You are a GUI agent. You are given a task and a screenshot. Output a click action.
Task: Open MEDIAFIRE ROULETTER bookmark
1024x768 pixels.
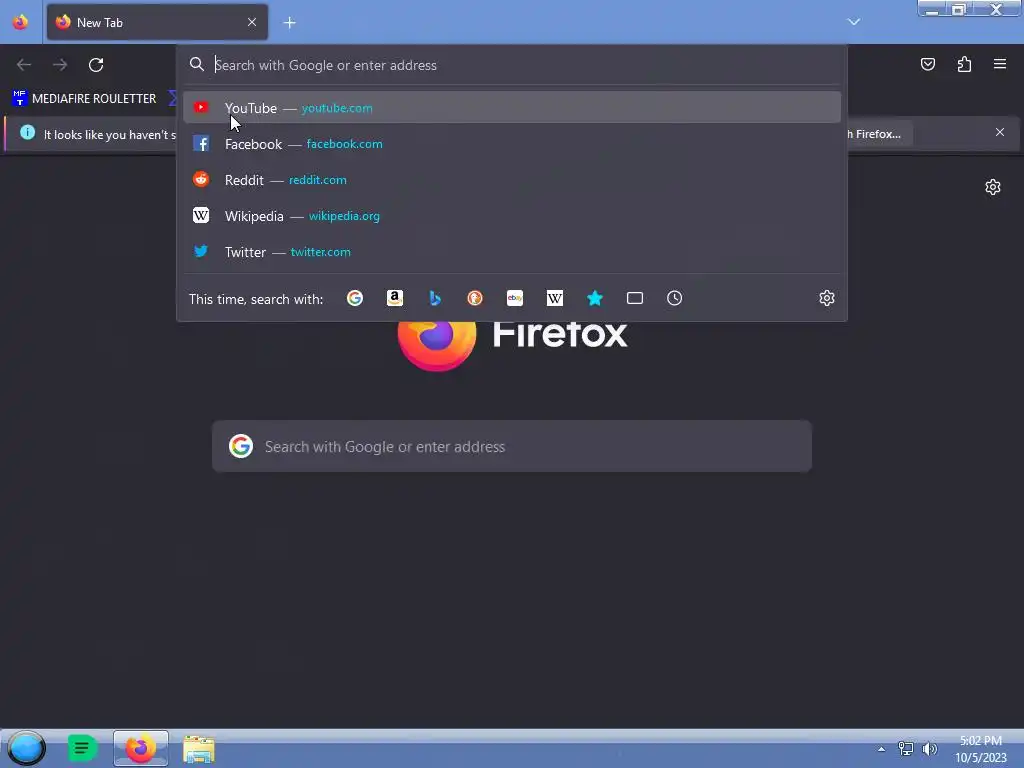84,99
